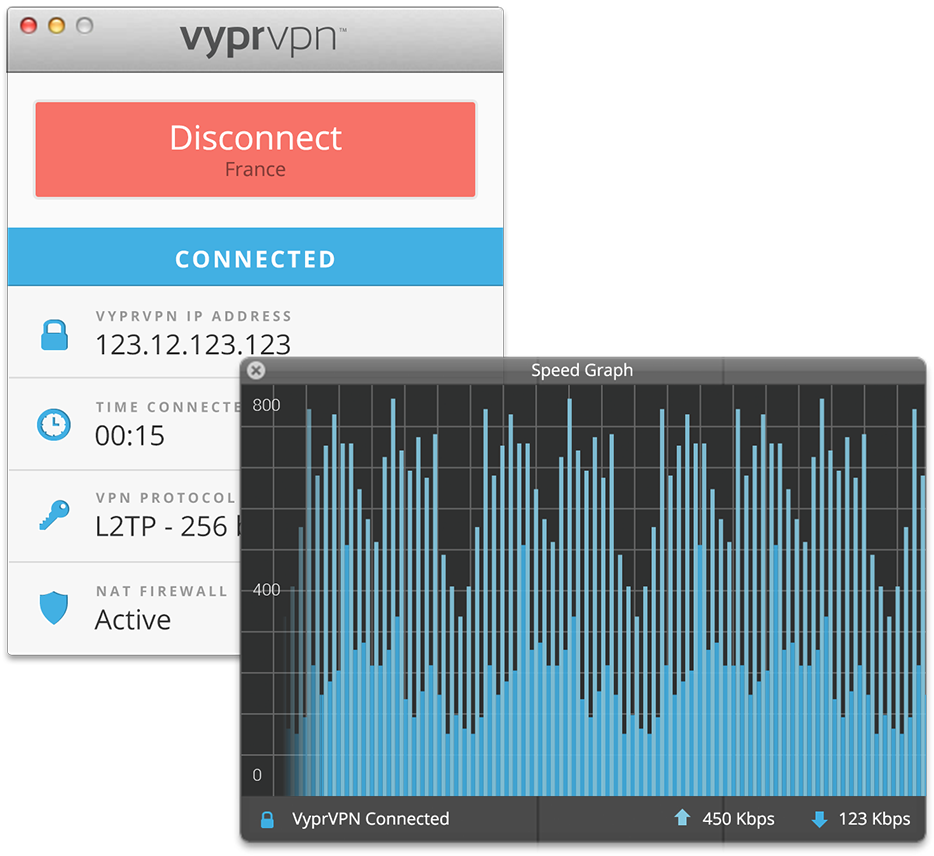Click the CONNECTED status banner

click(256, 257)
